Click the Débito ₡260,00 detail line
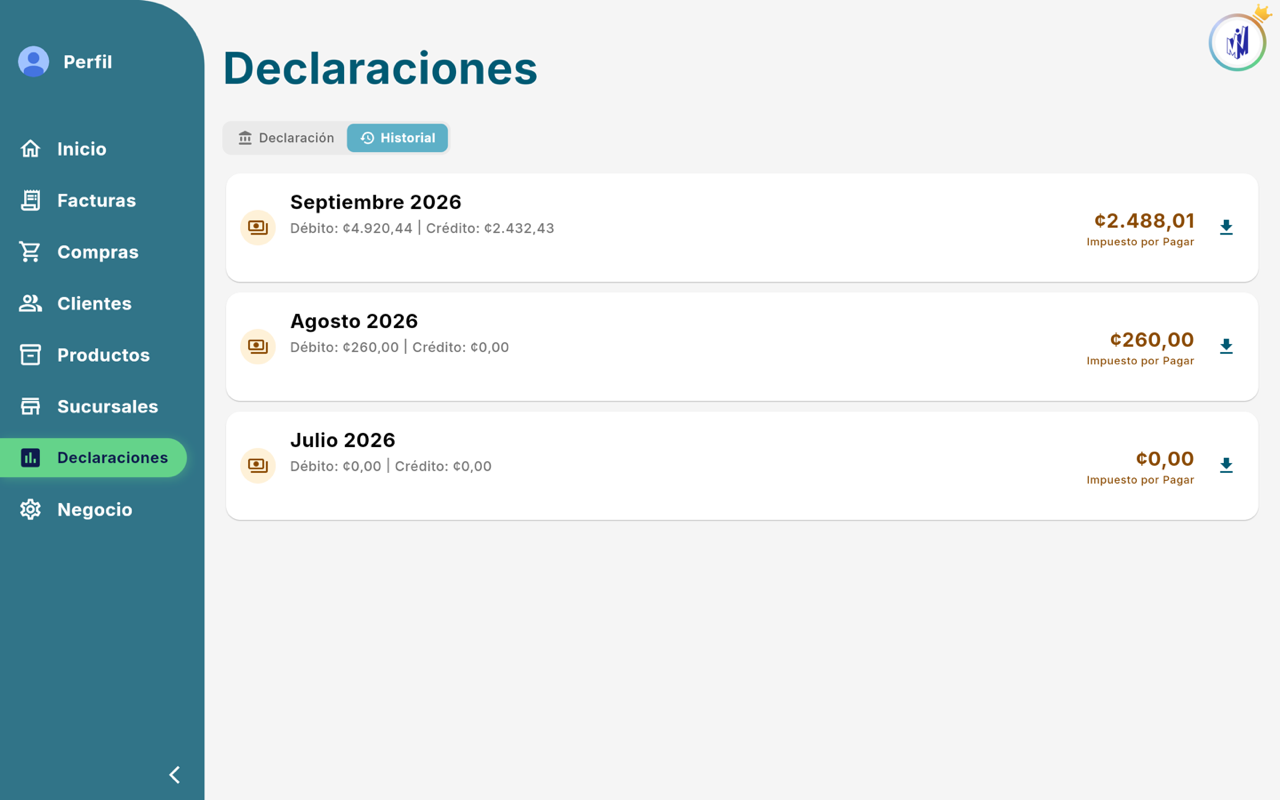Viewport: 1280px width, 800px height. pyautogui.click(x=400, y=347)
